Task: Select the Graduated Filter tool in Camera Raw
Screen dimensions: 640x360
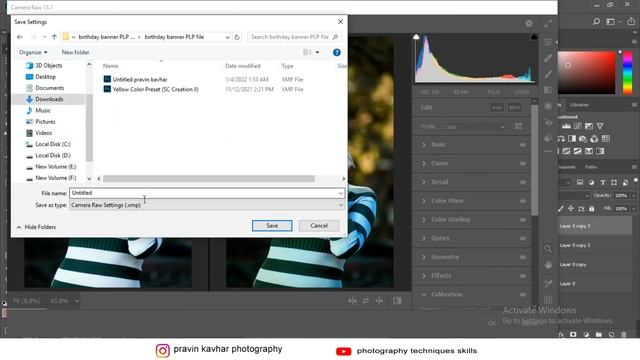Action: pyautogui.click(x=548, y=90)
